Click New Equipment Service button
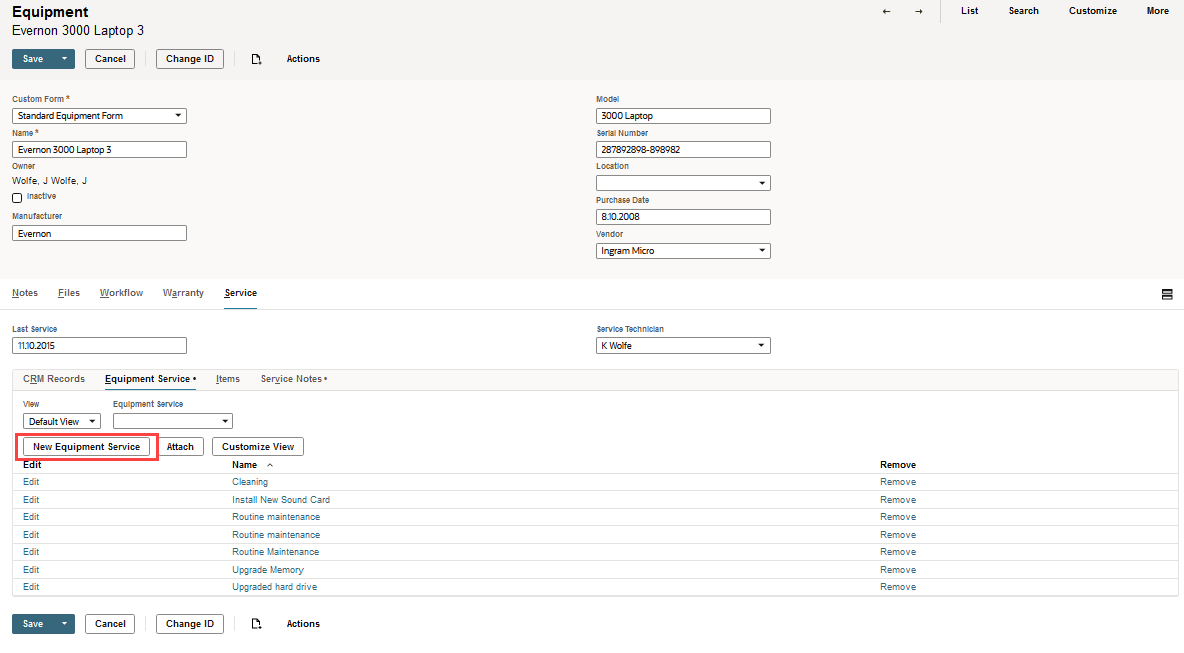 (86, 447)
